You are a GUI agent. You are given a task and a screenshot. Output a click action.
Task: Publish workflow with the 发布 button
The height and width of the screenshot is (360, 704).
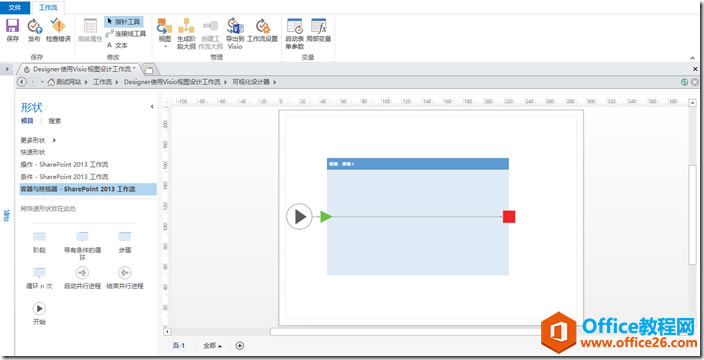tap(34, 30)
